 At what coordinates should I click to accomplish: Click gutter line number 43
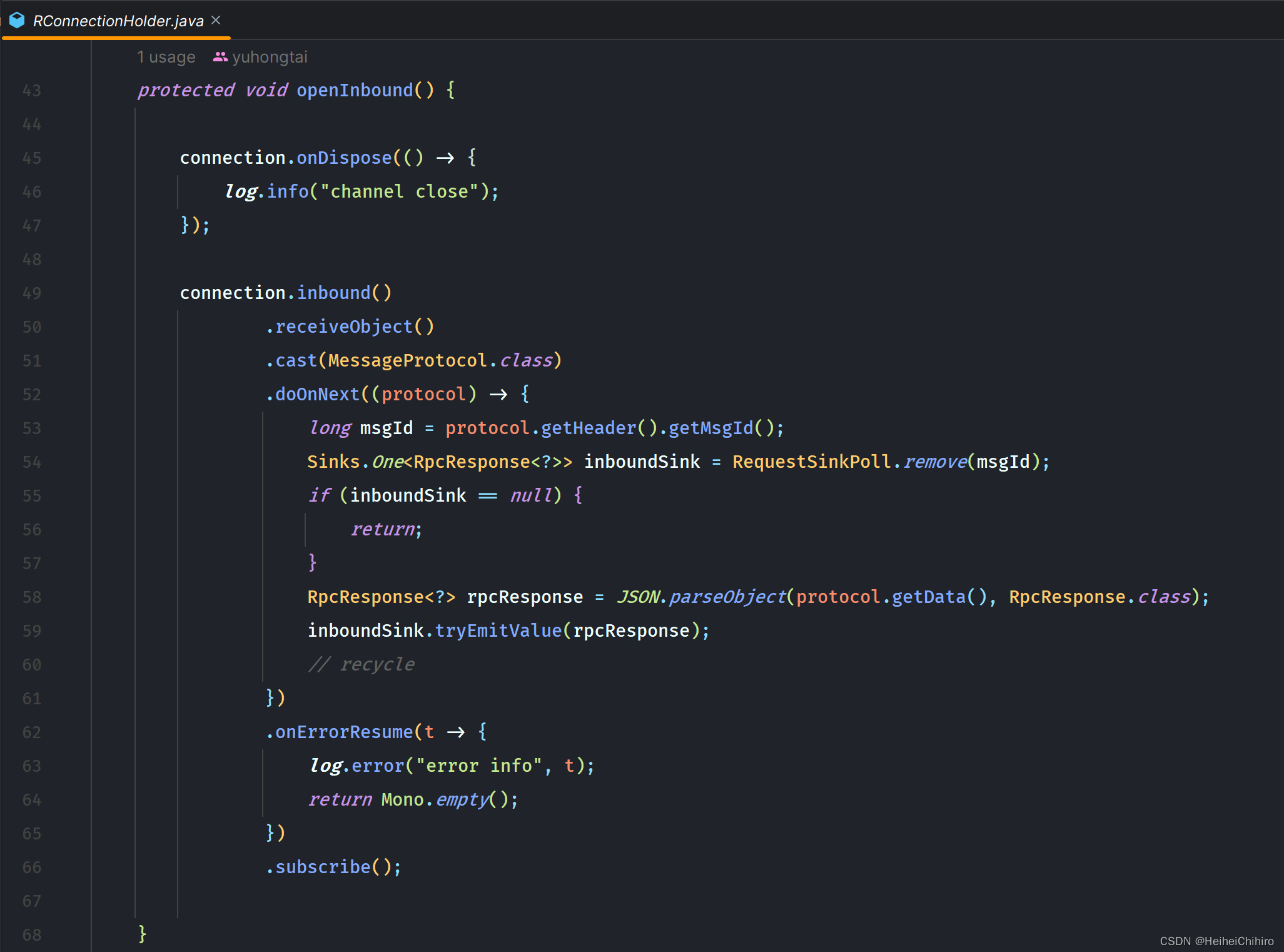point(32,91)
